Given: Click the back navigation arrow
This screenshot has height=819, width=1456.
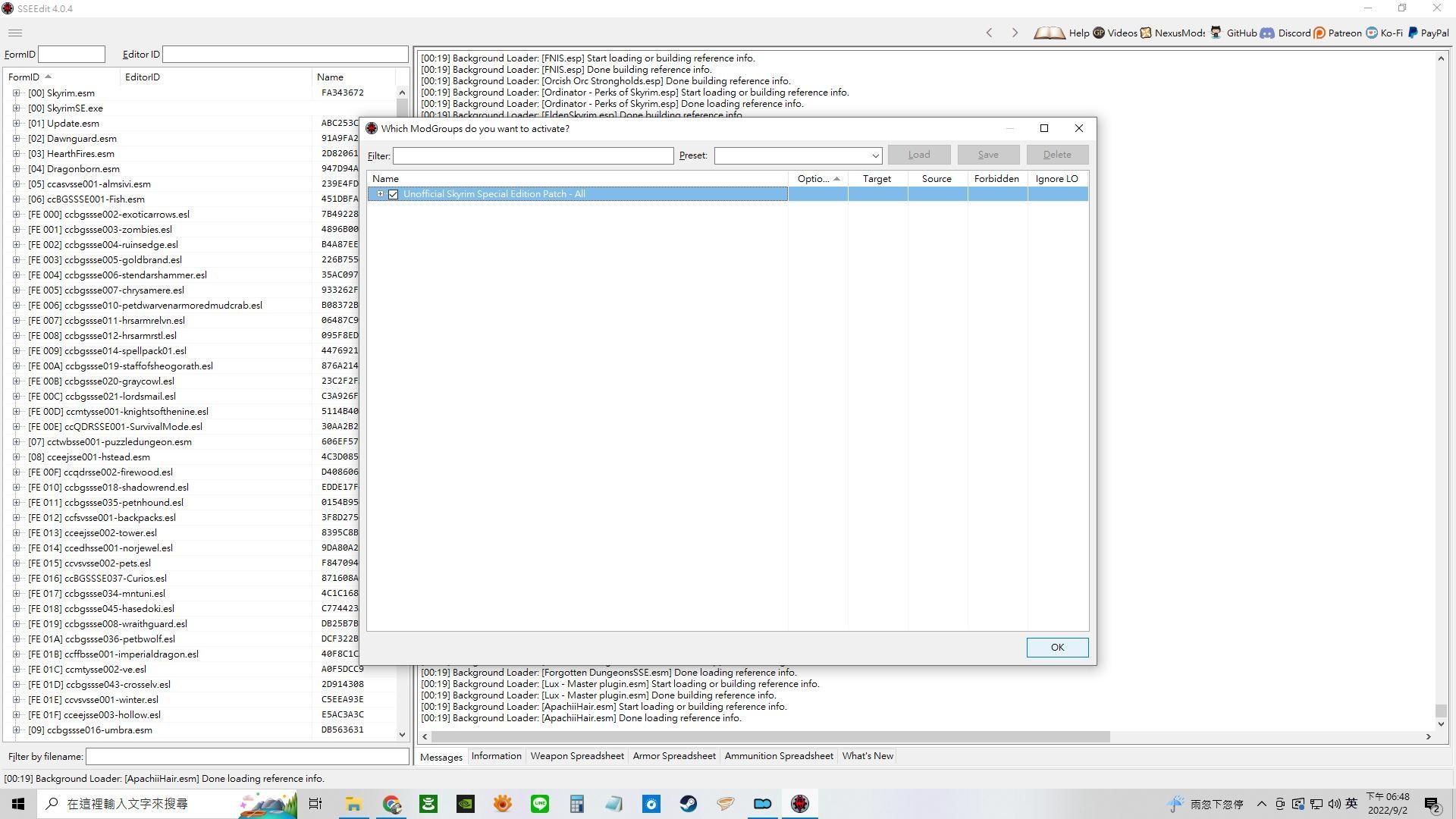Looking at the screenshot, I should click(x=989, y=33).
